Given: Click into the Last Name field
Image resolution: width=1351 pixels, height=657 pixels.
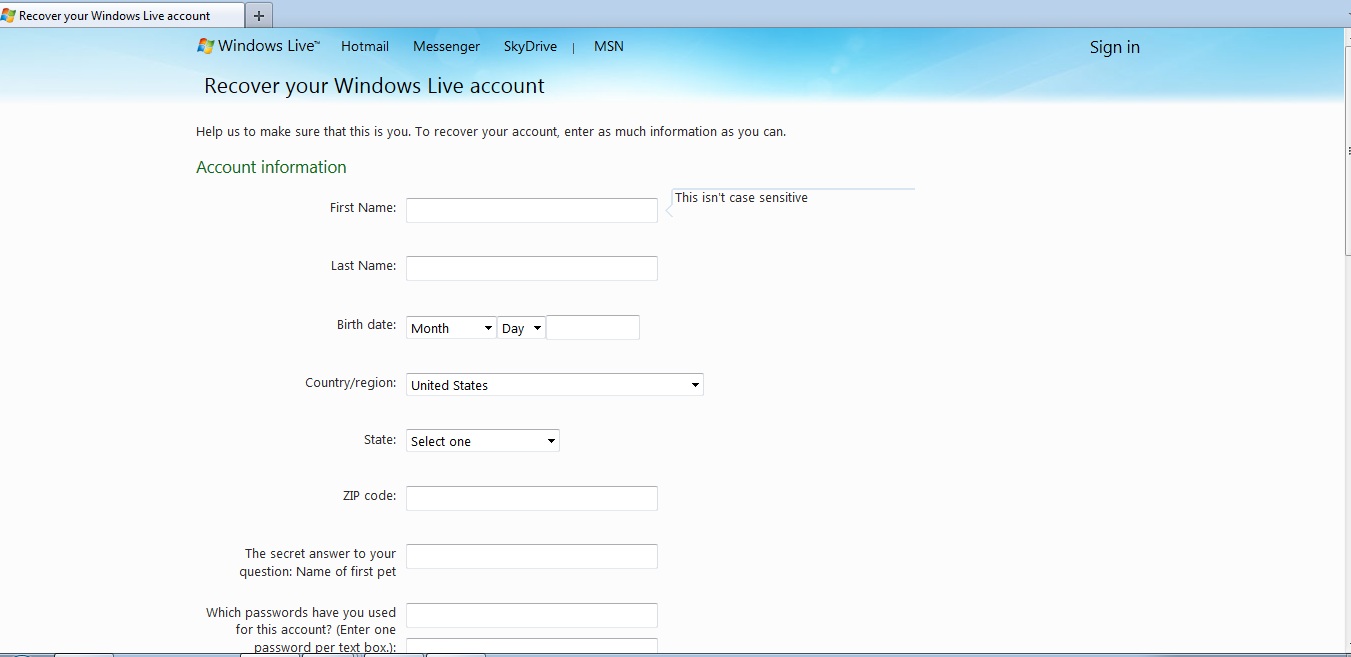Looking at the screenshot, I should click(x=531, y=268).
